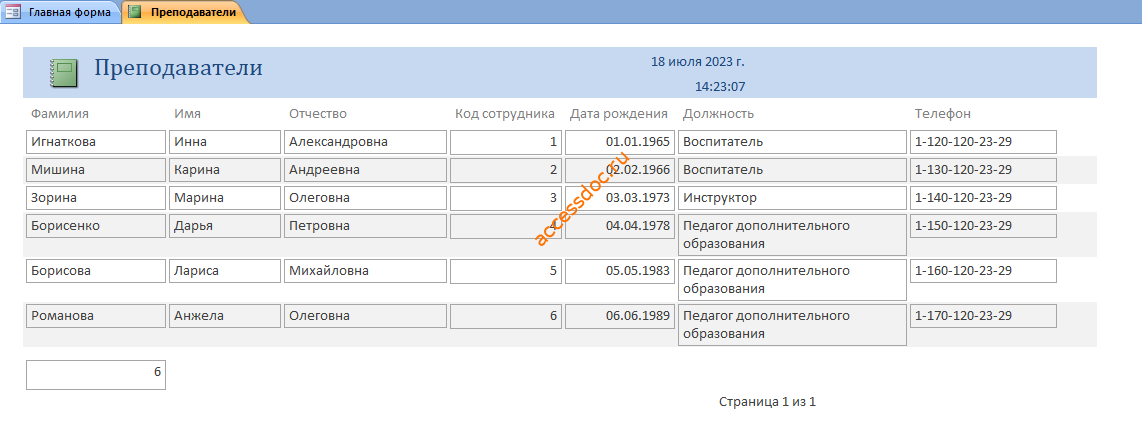This screenshot has height=436, width=1142.
Task: Click the Дата рождения column header
Action: tap(618, 114)
